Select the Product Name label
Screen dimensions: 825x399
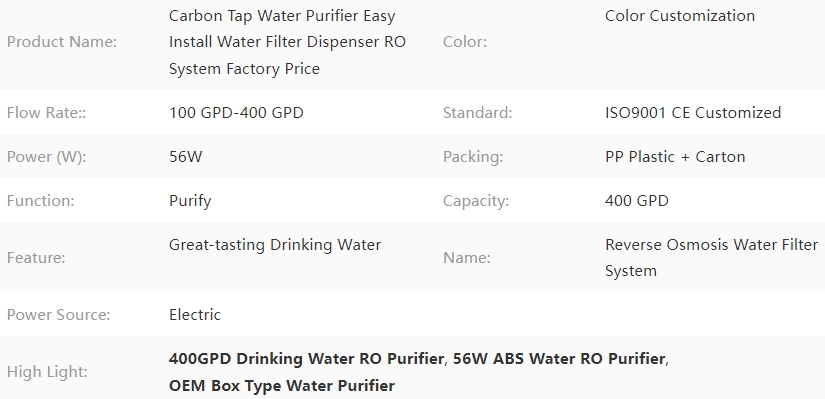62,42
